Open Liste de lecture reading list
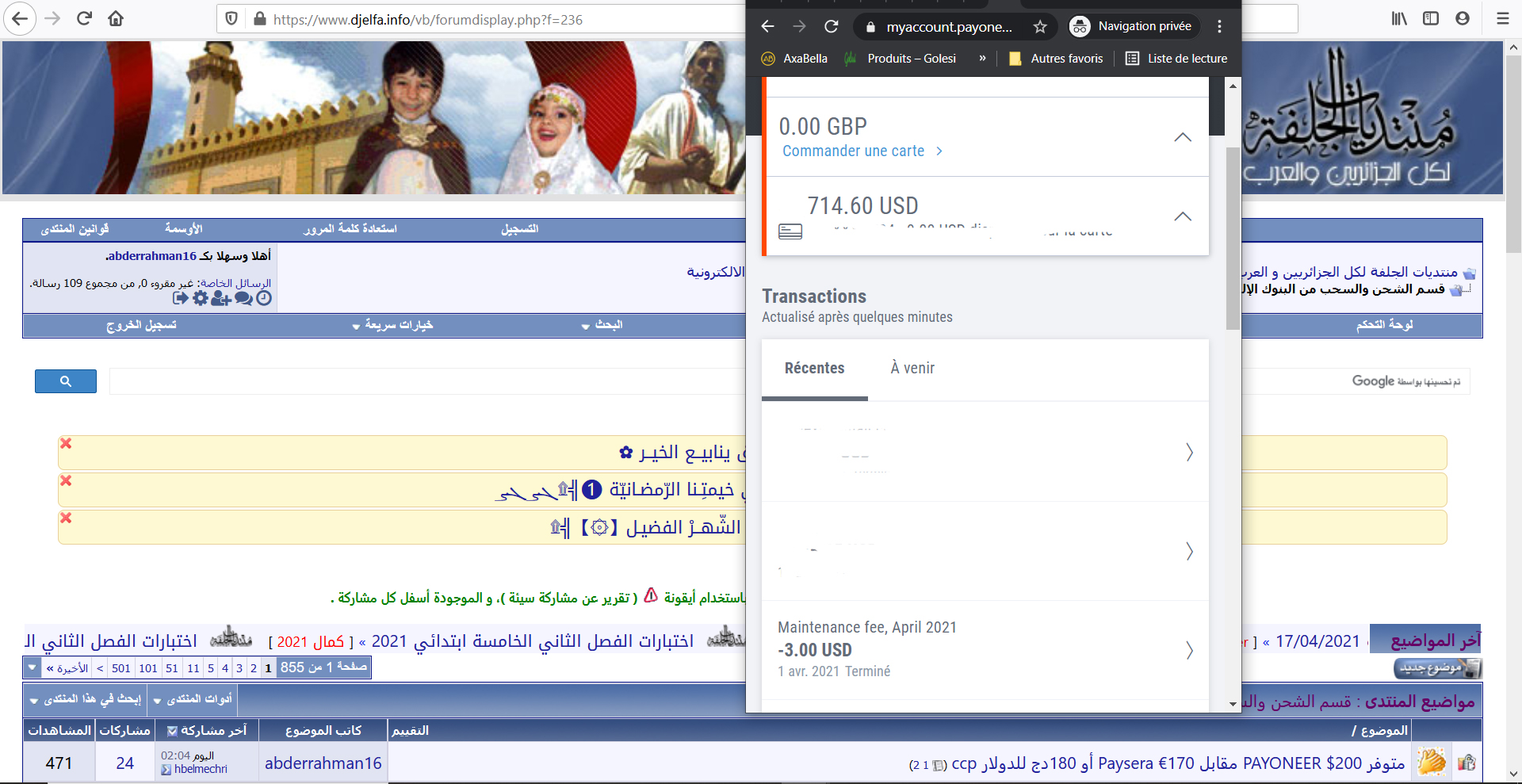The width and height of the screenshot is (1522, 784). (1176, 59)
